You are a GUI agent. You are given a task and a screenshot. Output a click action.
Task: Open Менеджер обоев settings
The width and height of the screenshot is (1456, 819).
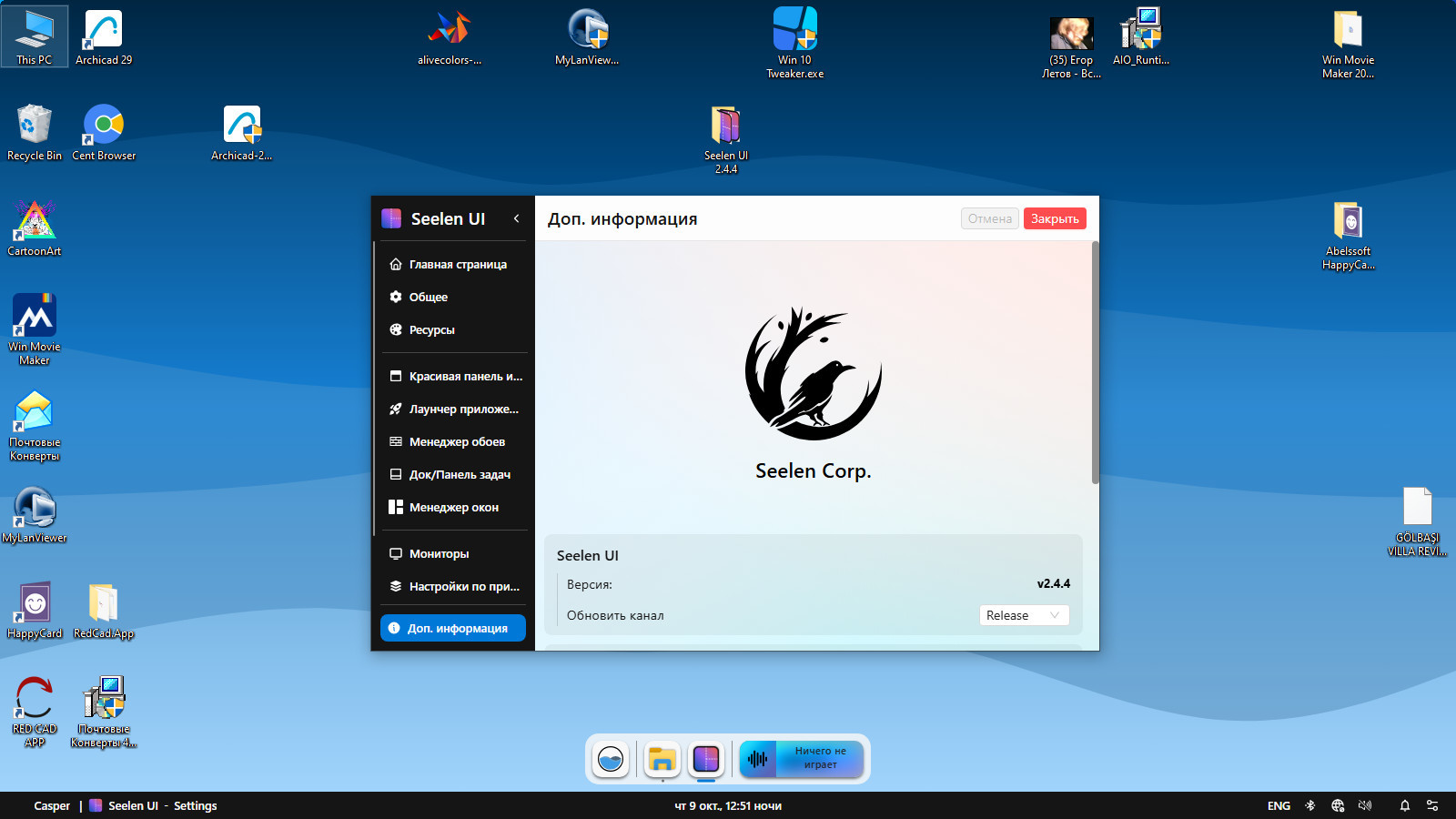coord(453,441)
